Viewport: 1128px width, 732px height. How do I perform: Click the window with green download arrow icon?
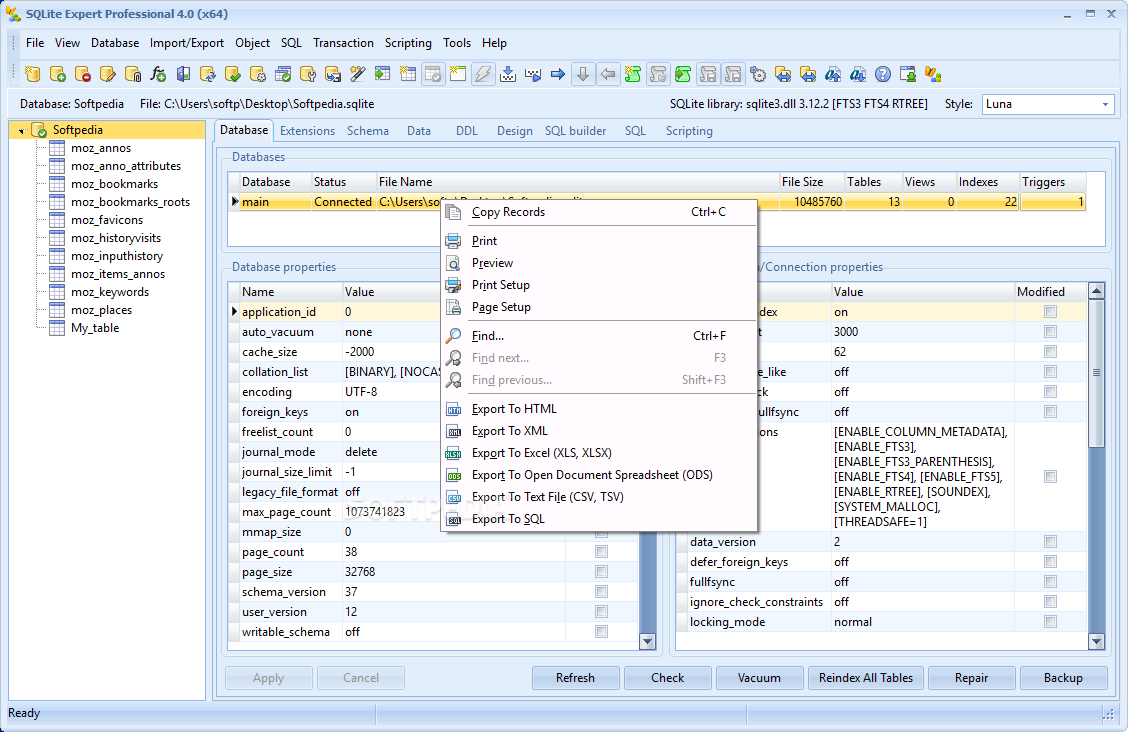pyautogui.click(x=908, y=74)
